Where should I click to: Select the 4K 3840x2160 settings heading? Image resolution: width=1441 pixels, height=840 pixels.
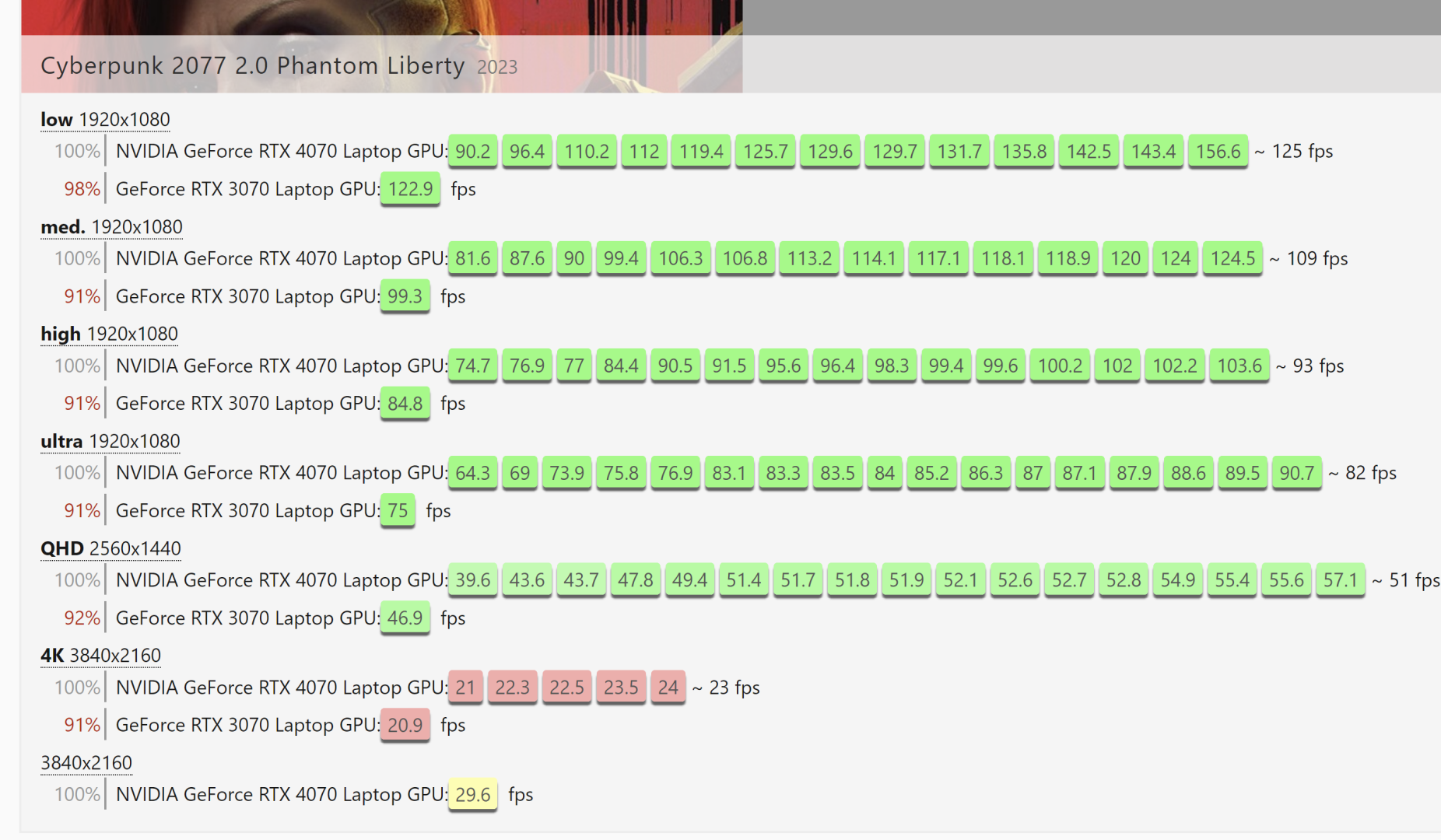[x=100, y=656]
